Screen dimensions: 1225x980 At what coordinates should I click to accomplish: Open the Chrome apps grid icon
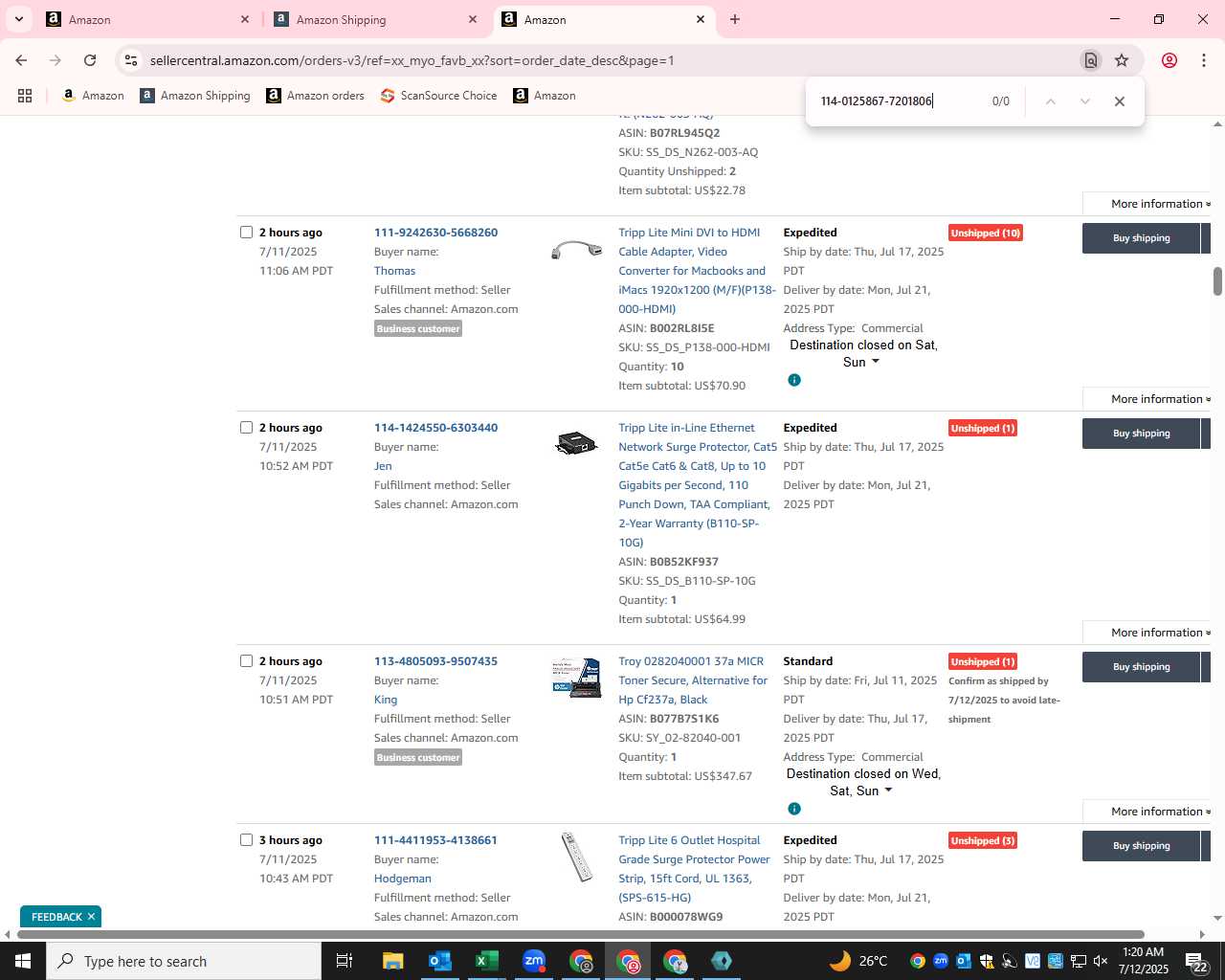click(25, 96)
